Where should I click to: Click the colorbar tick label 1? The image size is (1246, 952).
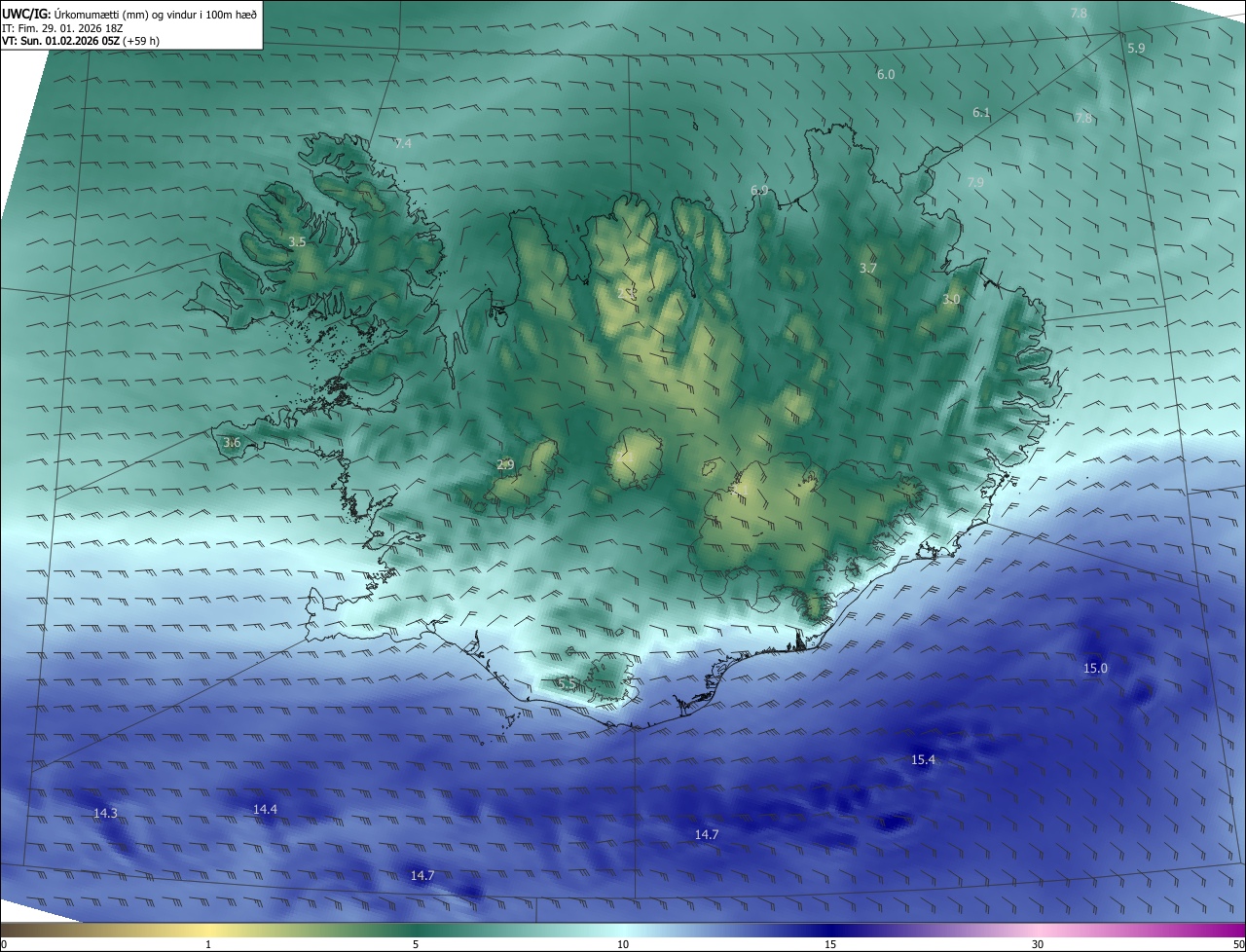(x=208, y=944)
